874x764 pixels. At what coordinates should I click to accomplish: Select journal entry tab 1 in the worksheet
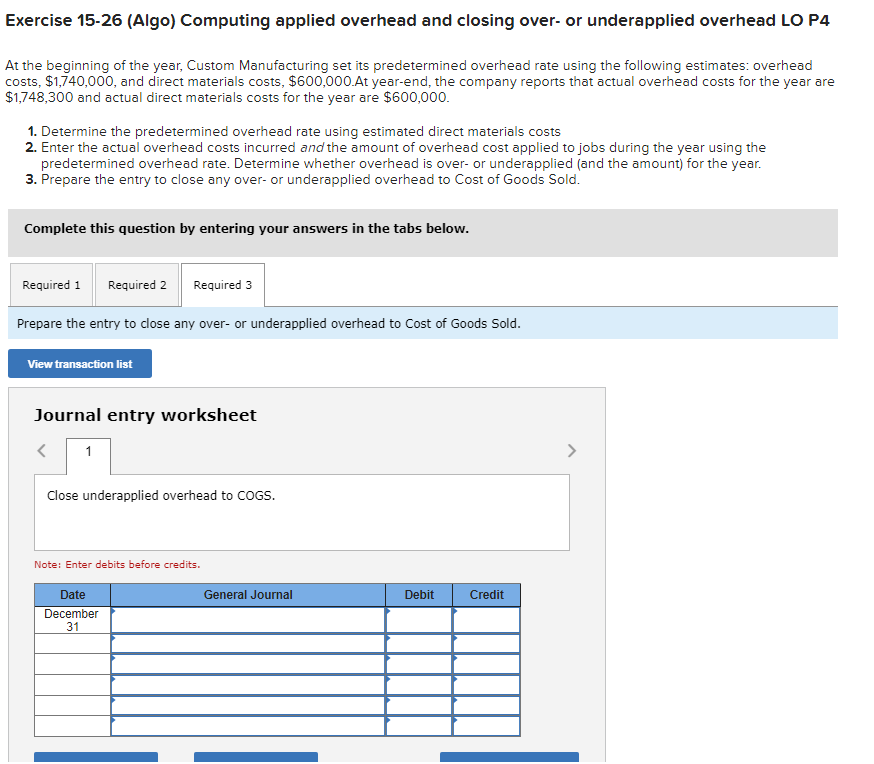coord(88,451)
